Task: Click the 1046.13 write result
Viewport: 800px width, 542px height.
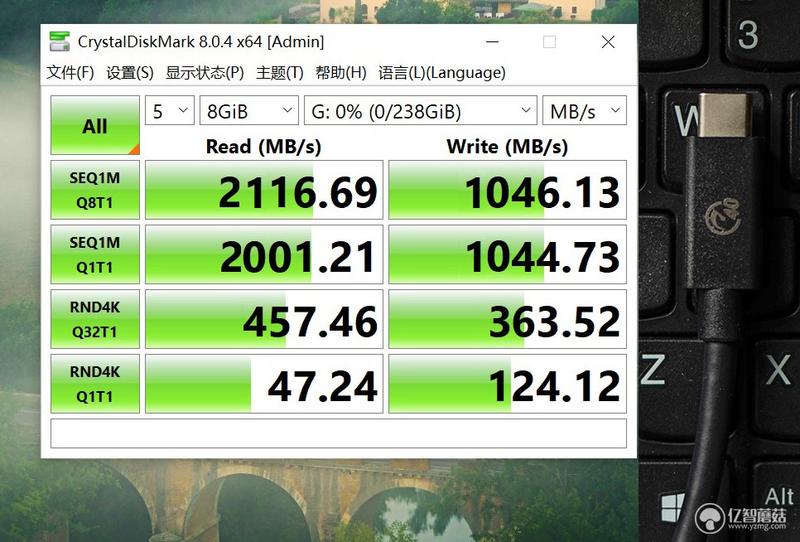Action: [508, 190]
